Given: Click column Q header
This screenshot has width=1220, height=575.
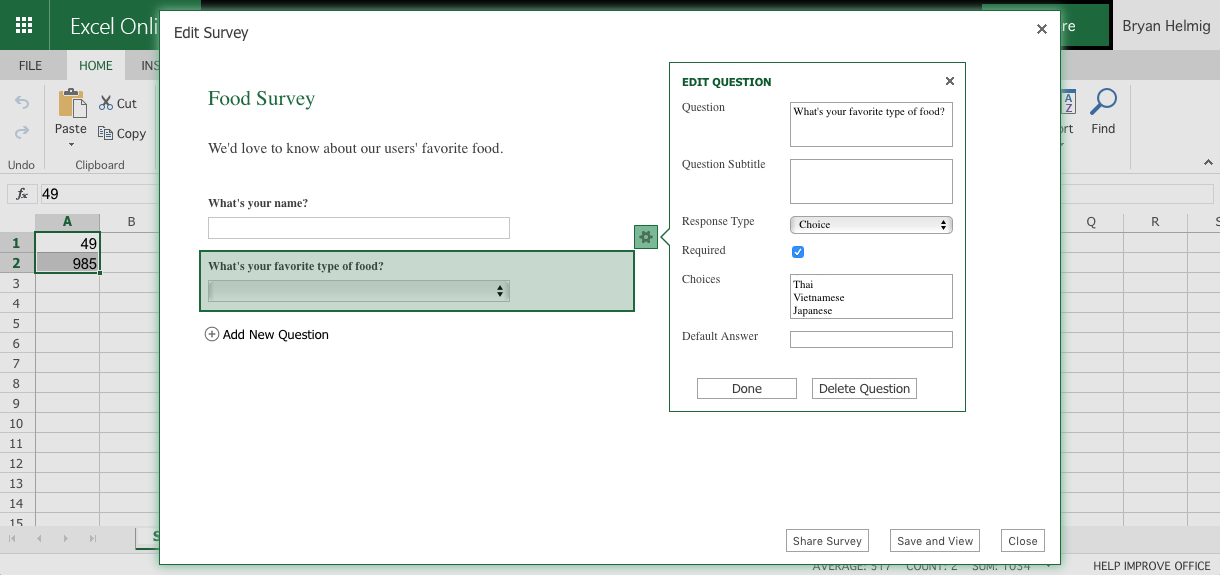Looking at the screenshot, I should (x=1091, y=222).
